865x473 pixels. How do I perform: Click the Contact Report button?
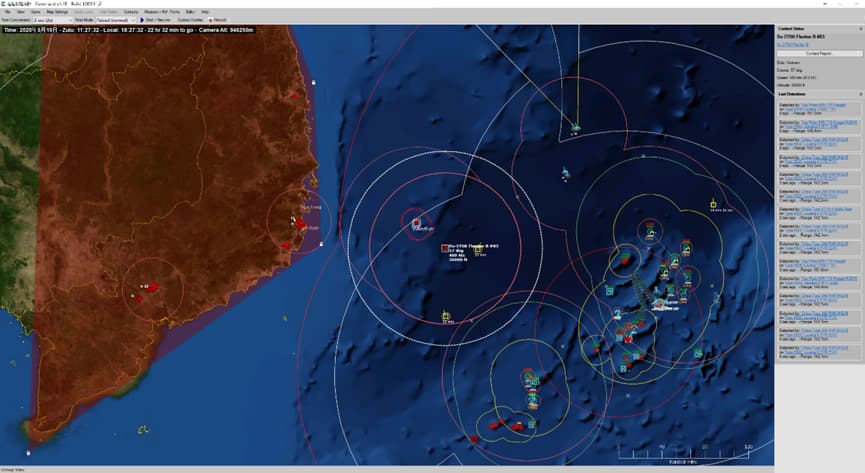pyautogui.click(x=819, y=54)
